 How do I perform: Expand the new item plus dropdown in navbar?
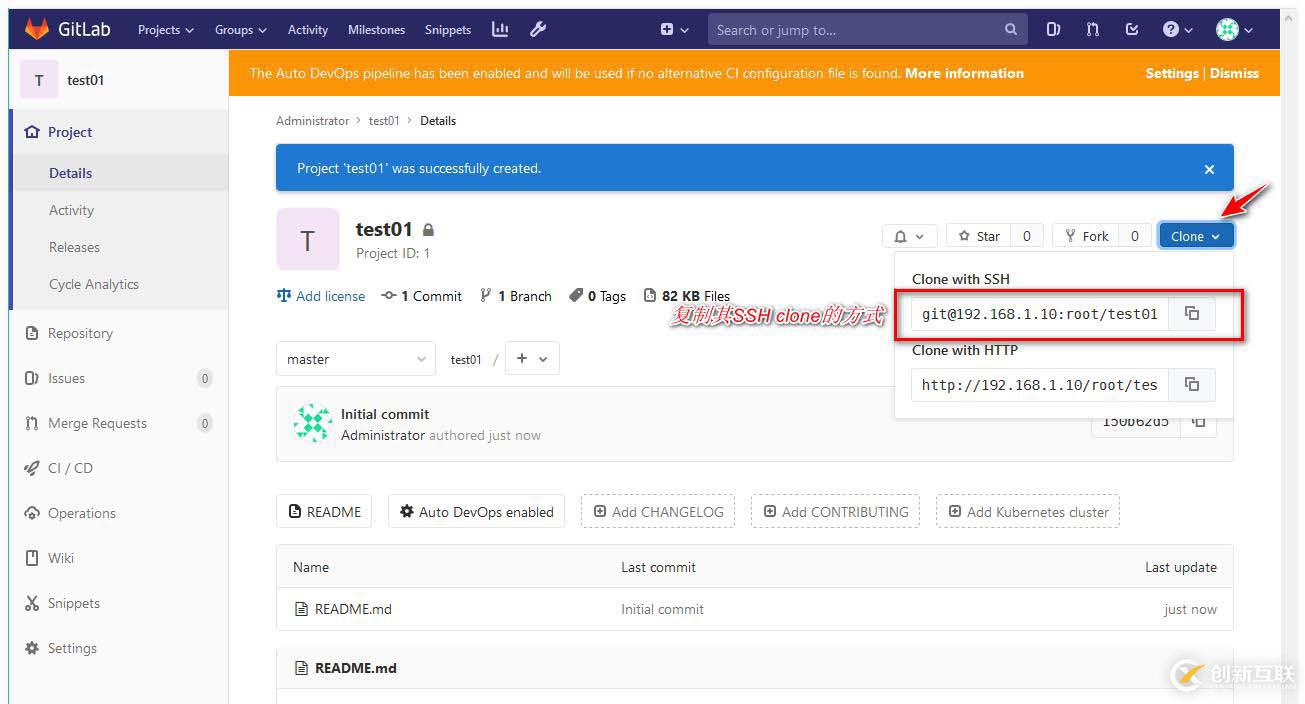pyautogui.click(x=675, y=30)
